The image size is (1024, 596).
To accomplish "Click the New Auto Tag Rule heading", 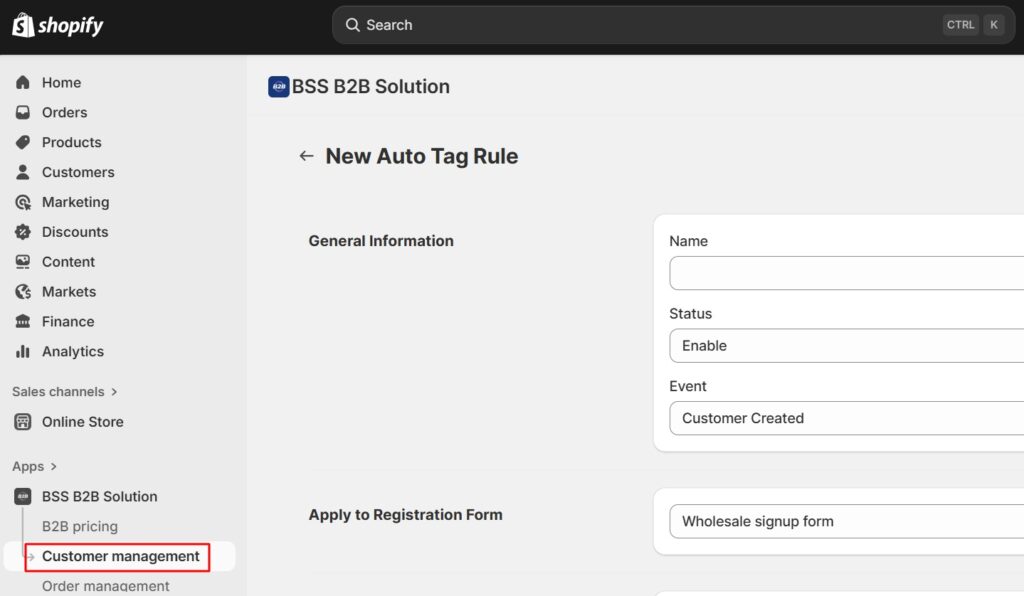I will (422, 156).
